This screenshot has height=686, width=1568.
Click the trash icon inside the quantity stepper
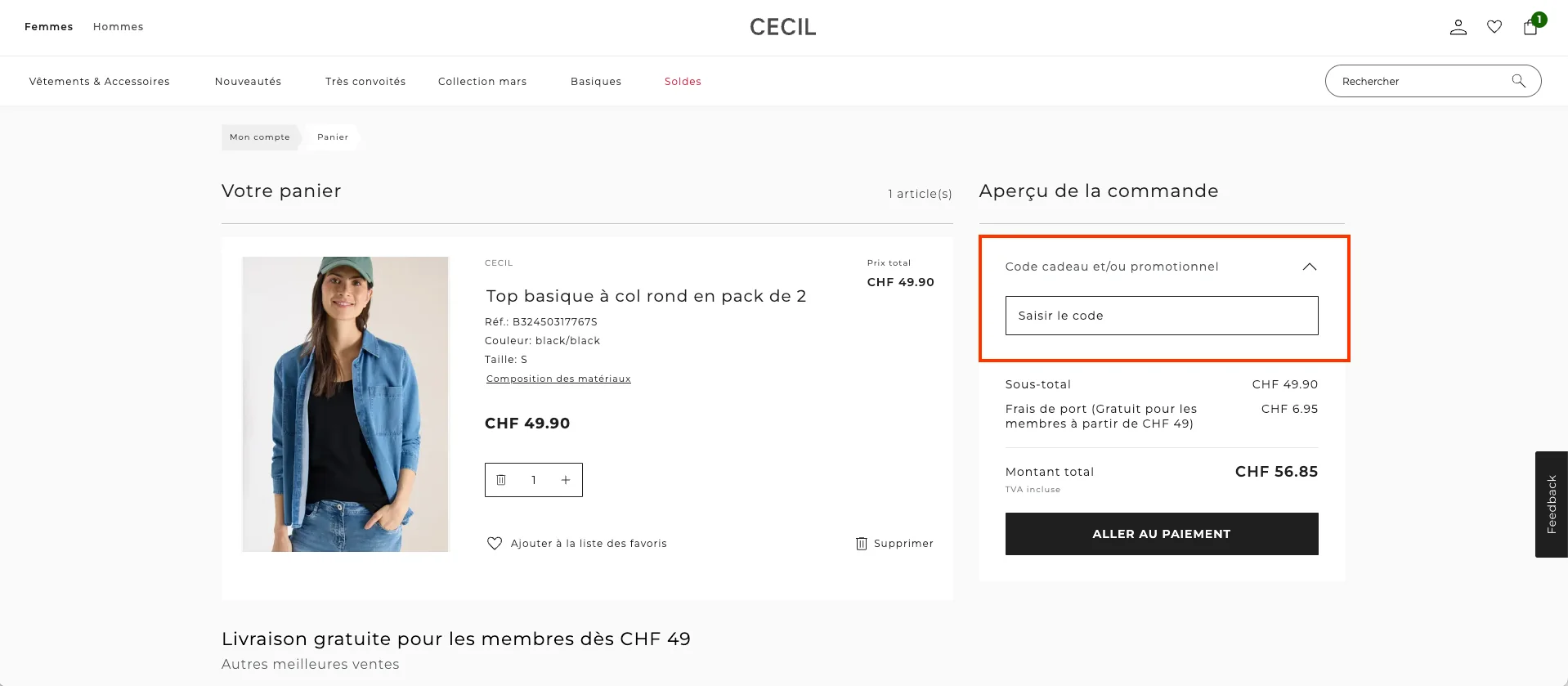(502, 480)
